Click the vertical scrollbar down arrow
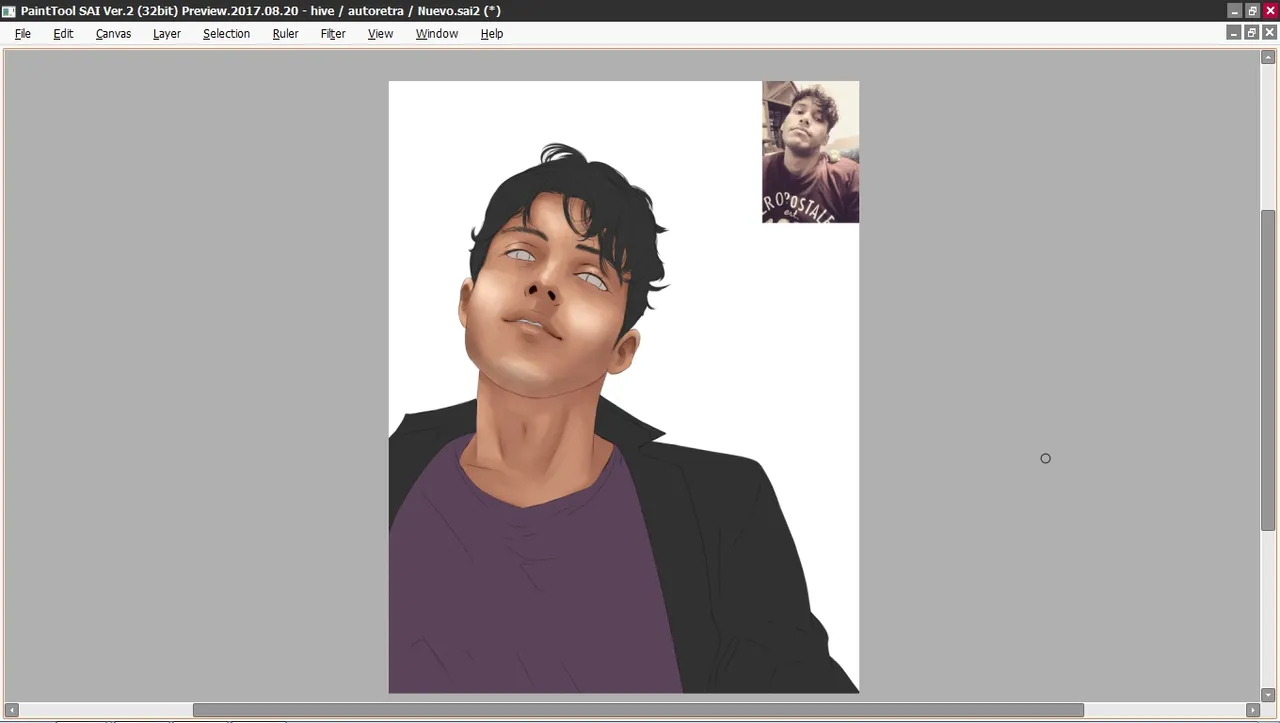This screenshot has height=723, width=1280. pyautogui.click(x=1268, y=694)
